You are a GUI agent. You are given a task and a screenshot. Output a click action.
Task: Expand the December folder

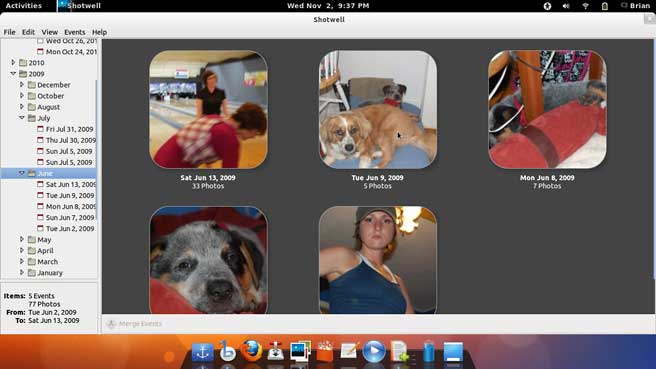coord(22,85)
